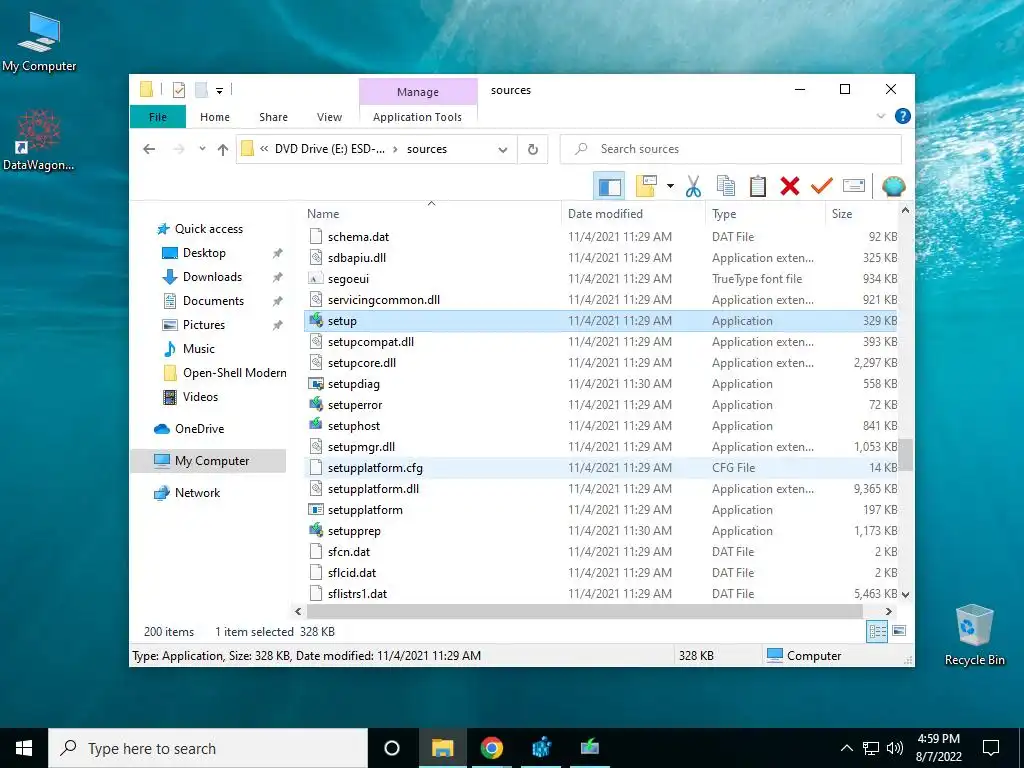Sort by the Type column header
The height and width of the screenshot is (768, 1024).
765,214
